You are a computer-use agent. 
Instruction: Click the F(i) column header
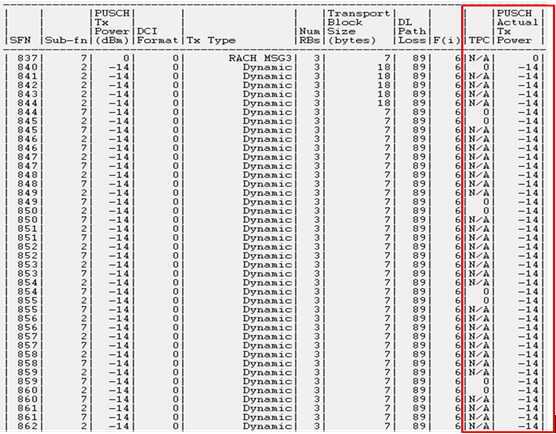(446, 40)
